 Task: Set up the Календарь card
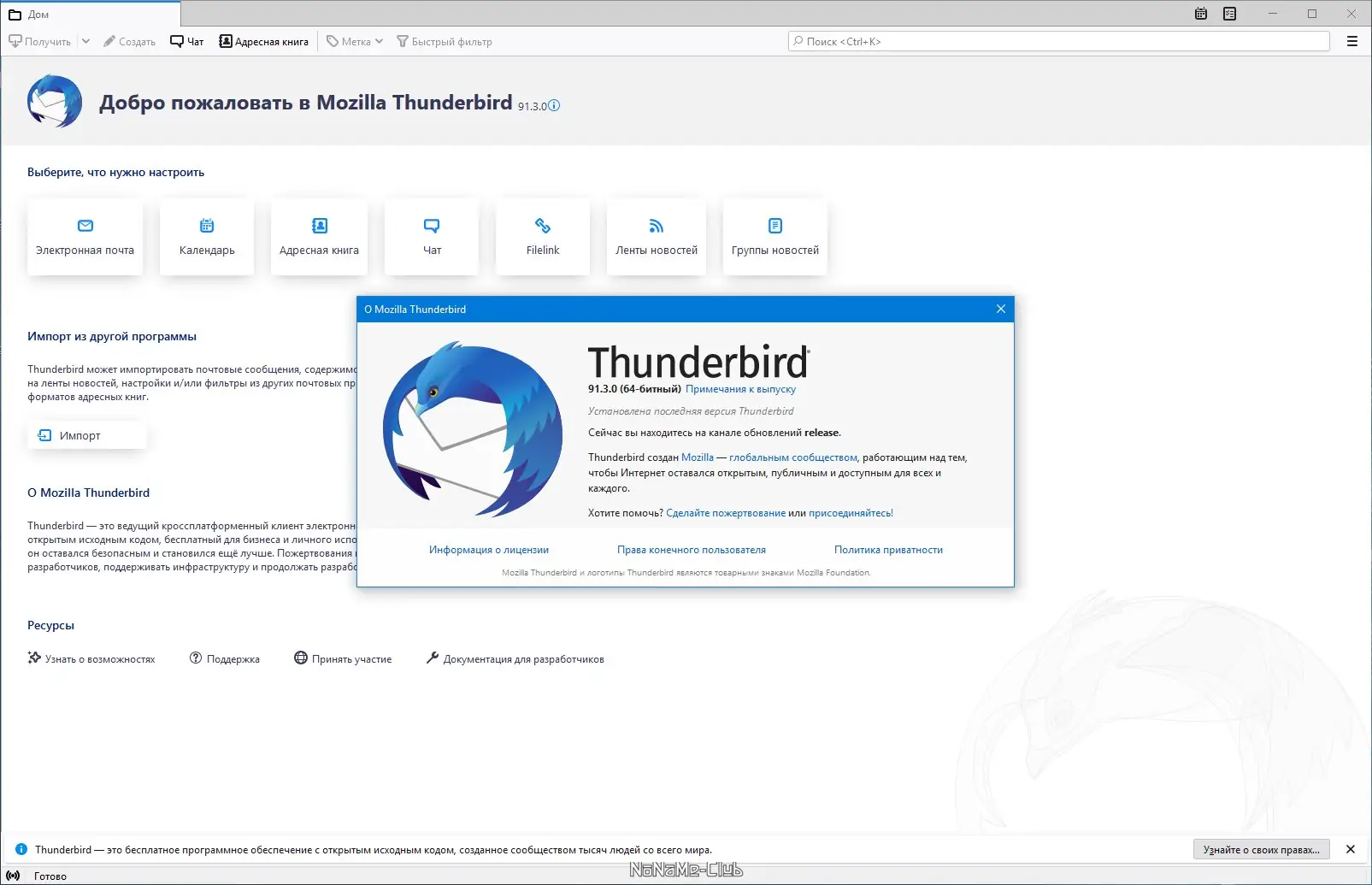pos(207,237)
